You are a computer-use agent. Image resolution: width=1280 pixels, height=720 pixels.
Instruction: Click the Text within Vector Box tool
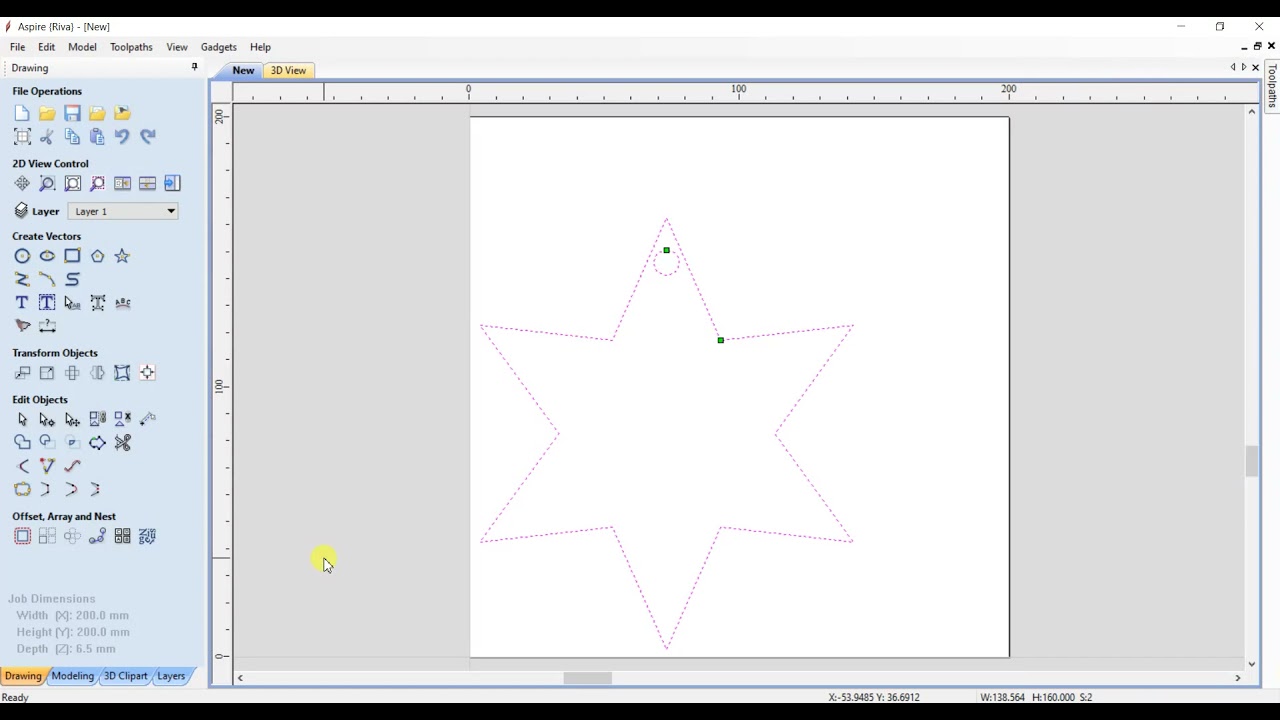coord(47,302)
